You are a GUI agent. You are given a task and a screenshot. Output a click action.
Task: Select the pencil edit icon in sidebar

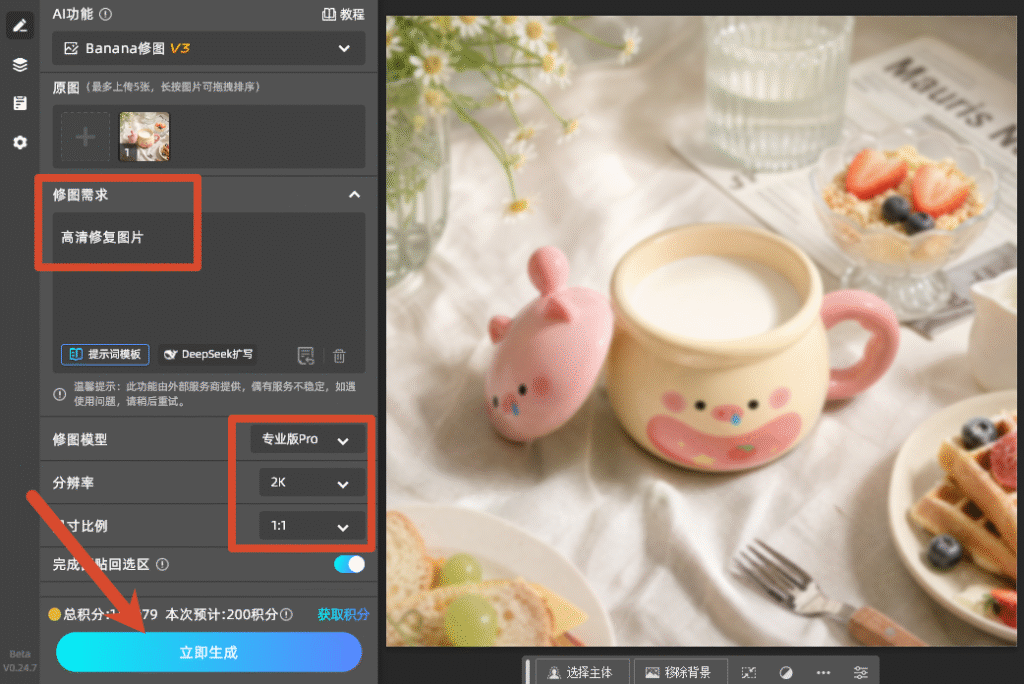[20, 25]
